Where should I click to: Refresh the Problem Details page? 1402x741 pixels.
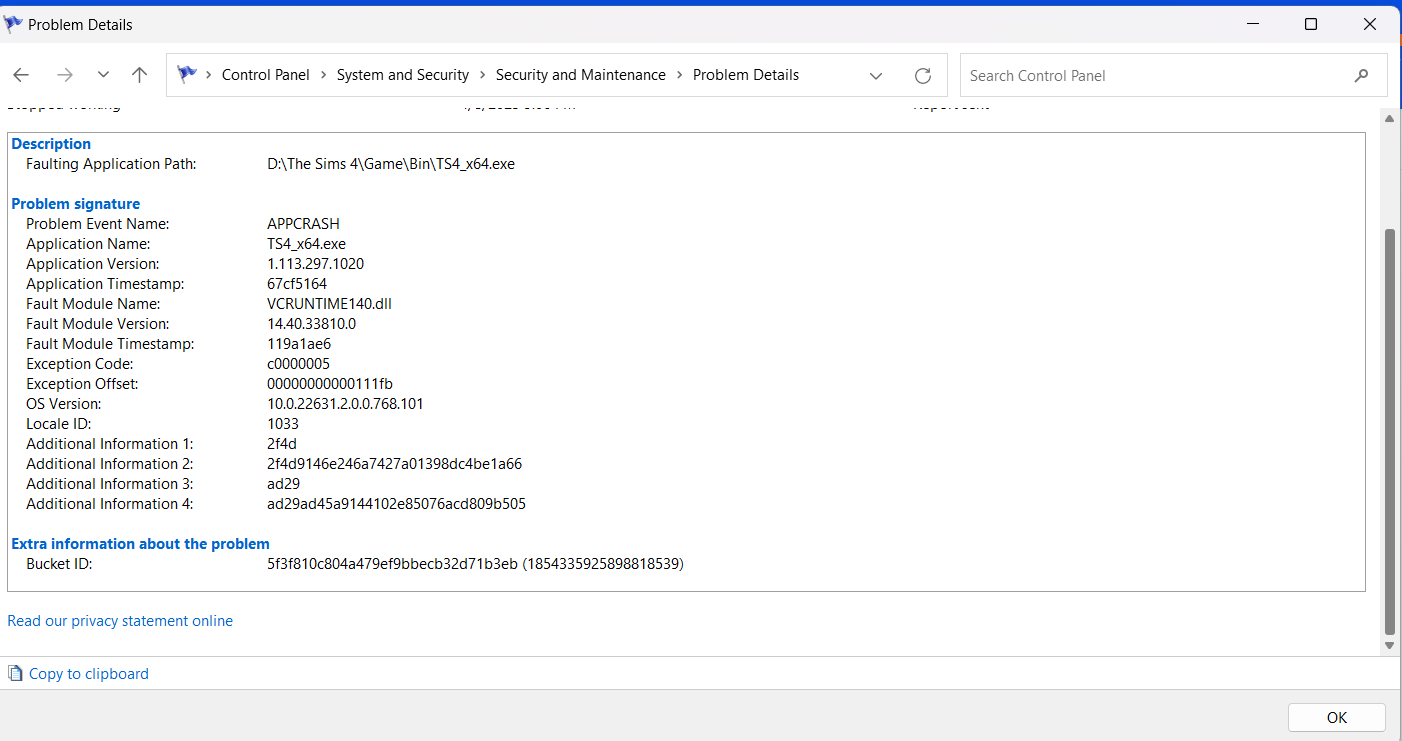pos(923,76)
